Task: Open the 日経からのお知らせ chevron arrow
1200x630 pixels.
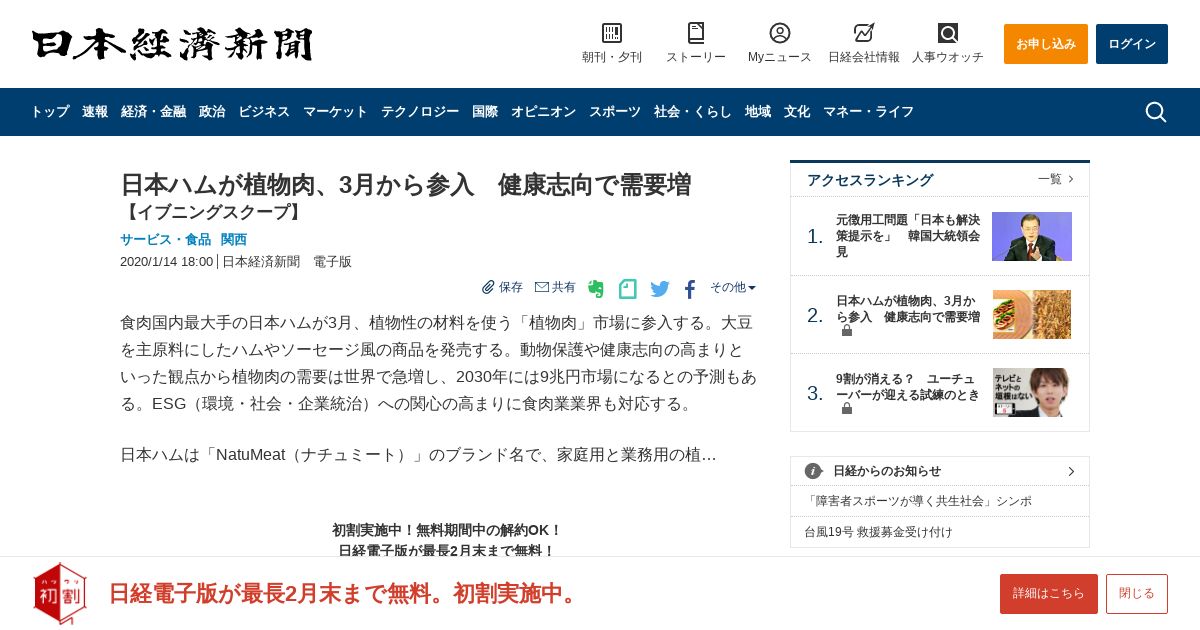Action: pos(1071,471)
